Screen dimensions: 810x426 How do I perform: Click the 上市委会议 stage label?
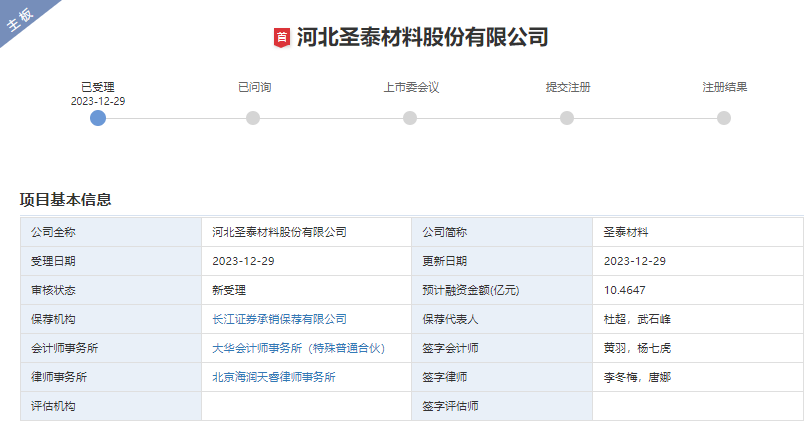410,87
